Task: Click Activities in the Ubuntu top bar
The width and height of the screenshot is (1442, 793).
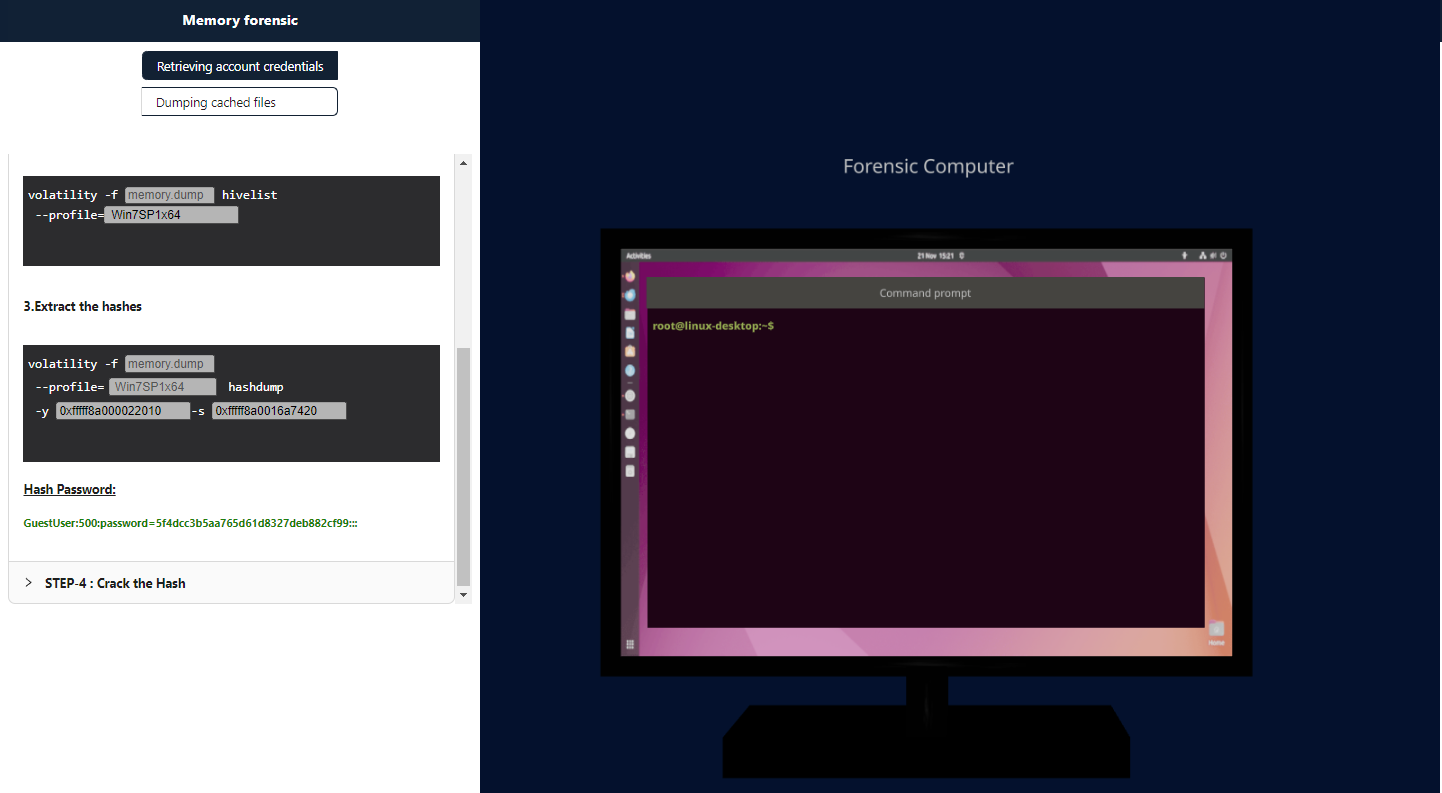Action: pos(638,256)
